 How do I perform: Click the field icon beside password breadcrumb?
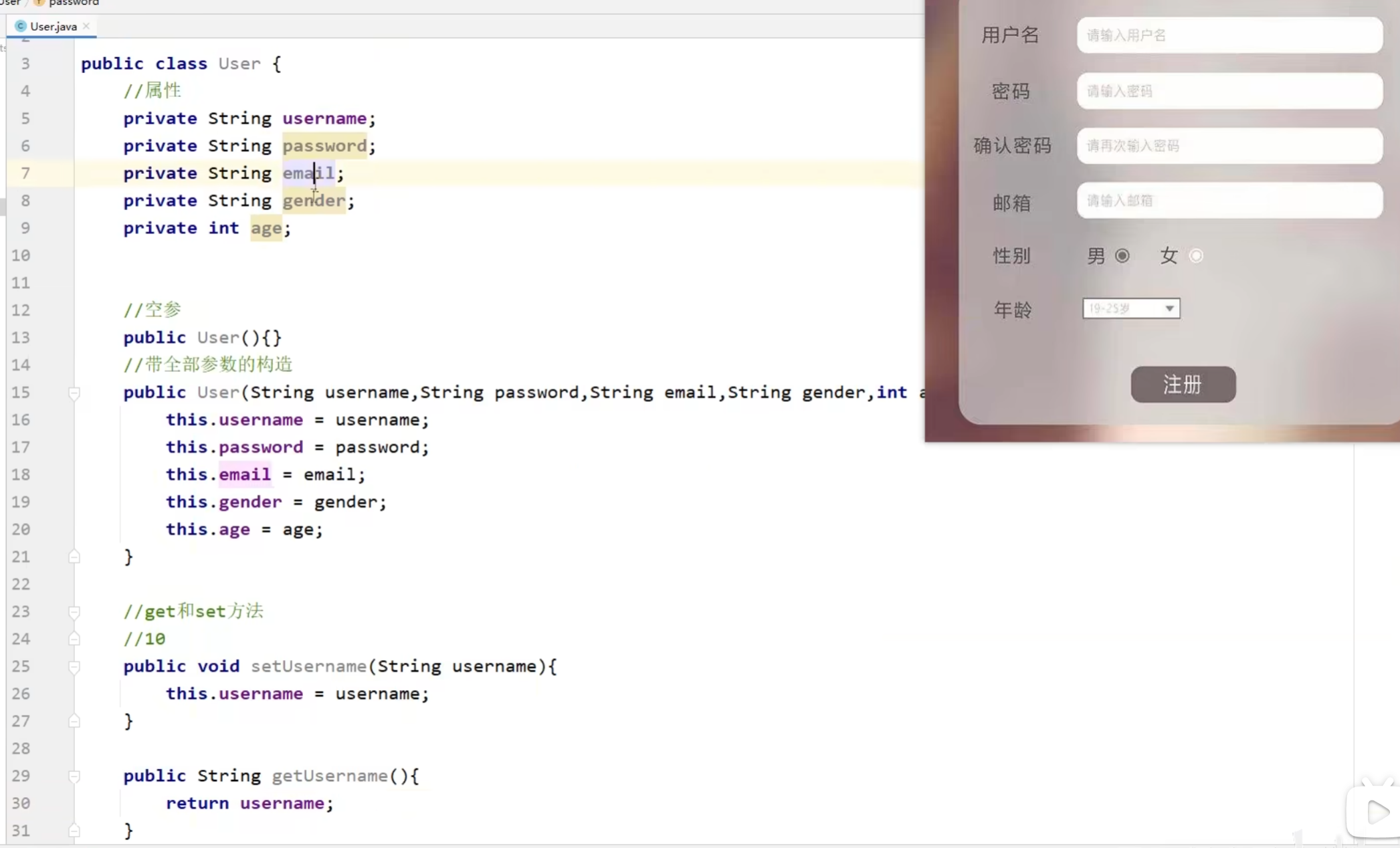click(39, 3)
